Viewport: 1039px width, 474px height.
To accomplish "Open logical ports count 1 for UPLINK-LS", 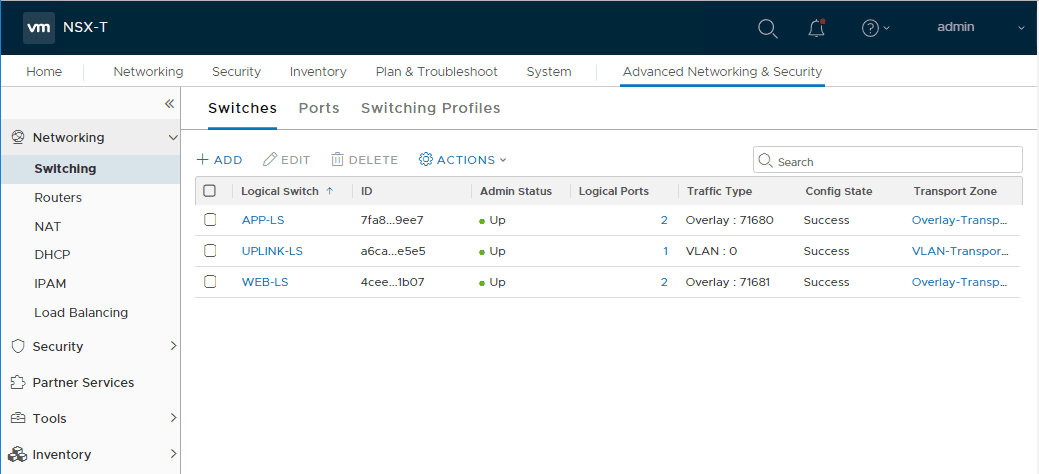I will pyautogui.click(x=665, y=251).
